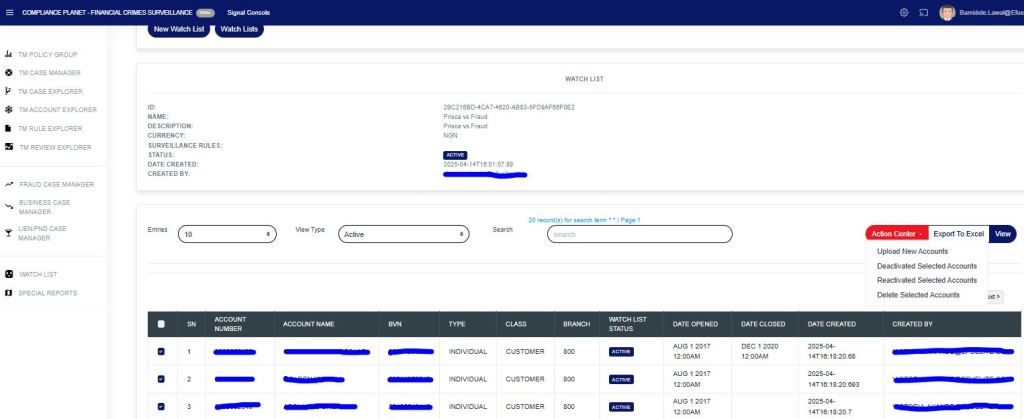Image resolution: width=1024 pixels, height=419 pixels.
Task: Click the TM Account Explorer snowflake icon
Action: (x=9, y=109)
